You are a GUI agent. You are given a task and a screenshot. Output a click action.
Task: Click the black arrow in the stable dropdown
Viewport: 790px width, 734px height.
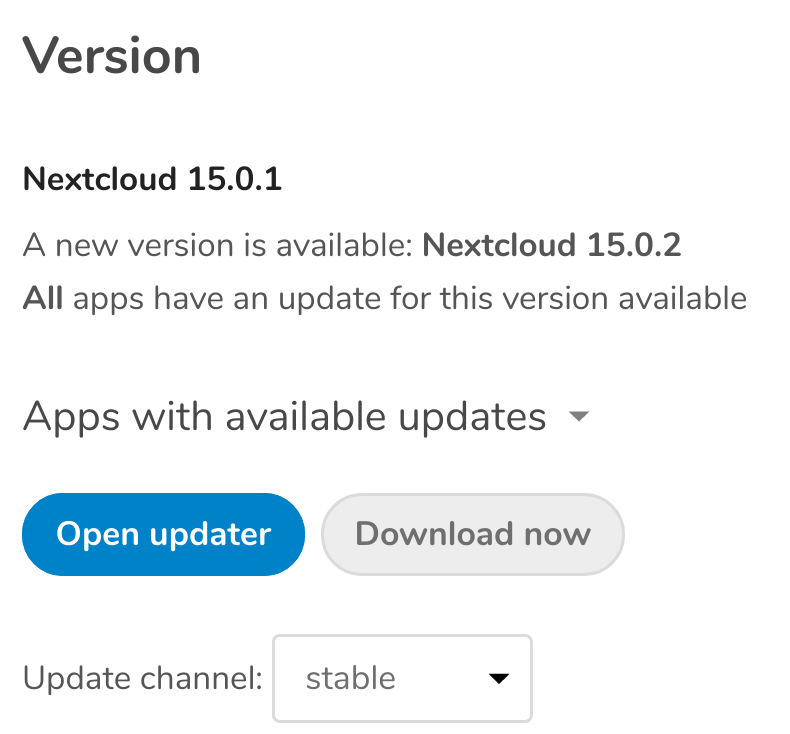[498, 679]
